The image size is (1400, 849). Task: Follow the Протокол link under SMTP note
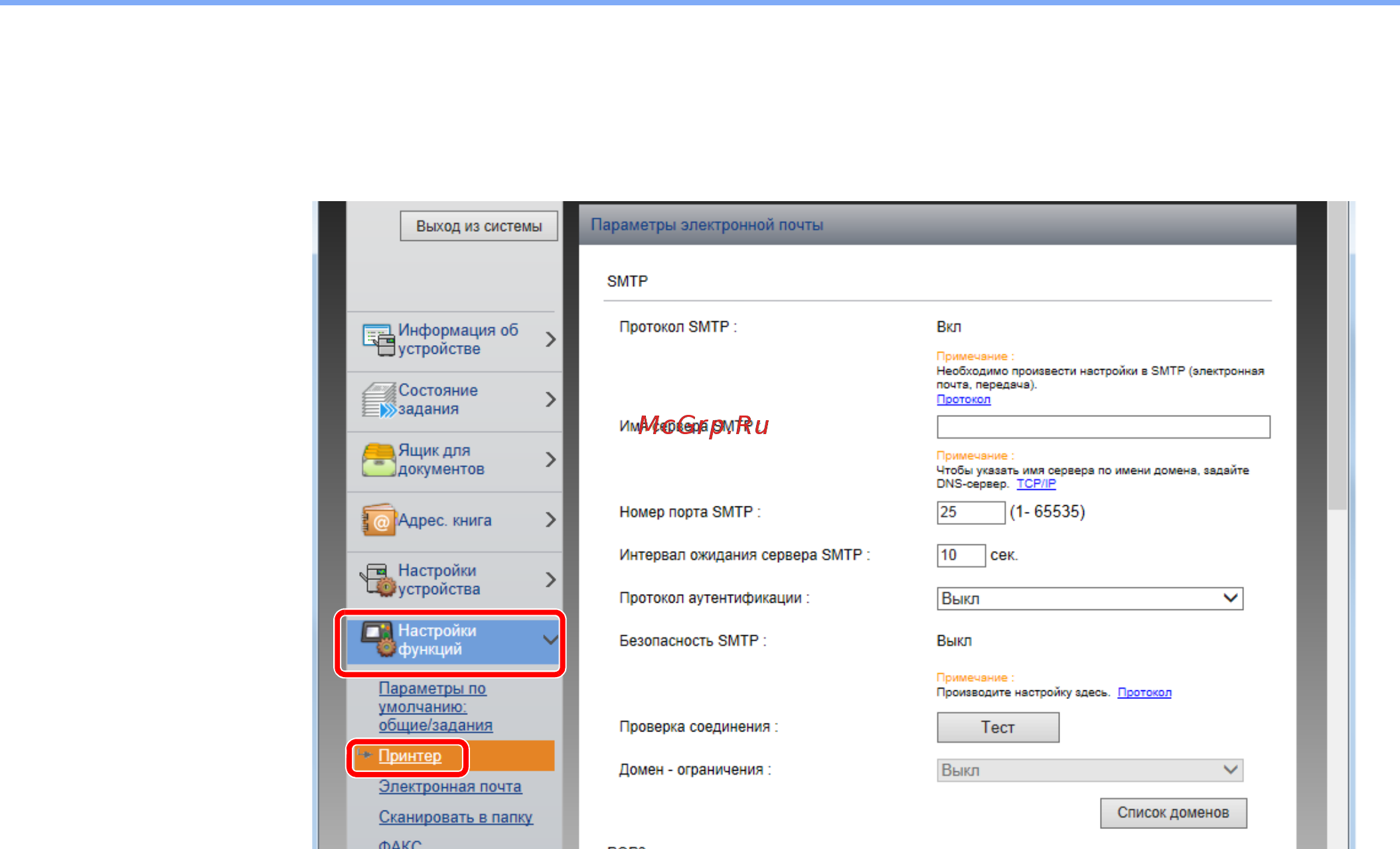click(963, 399)
